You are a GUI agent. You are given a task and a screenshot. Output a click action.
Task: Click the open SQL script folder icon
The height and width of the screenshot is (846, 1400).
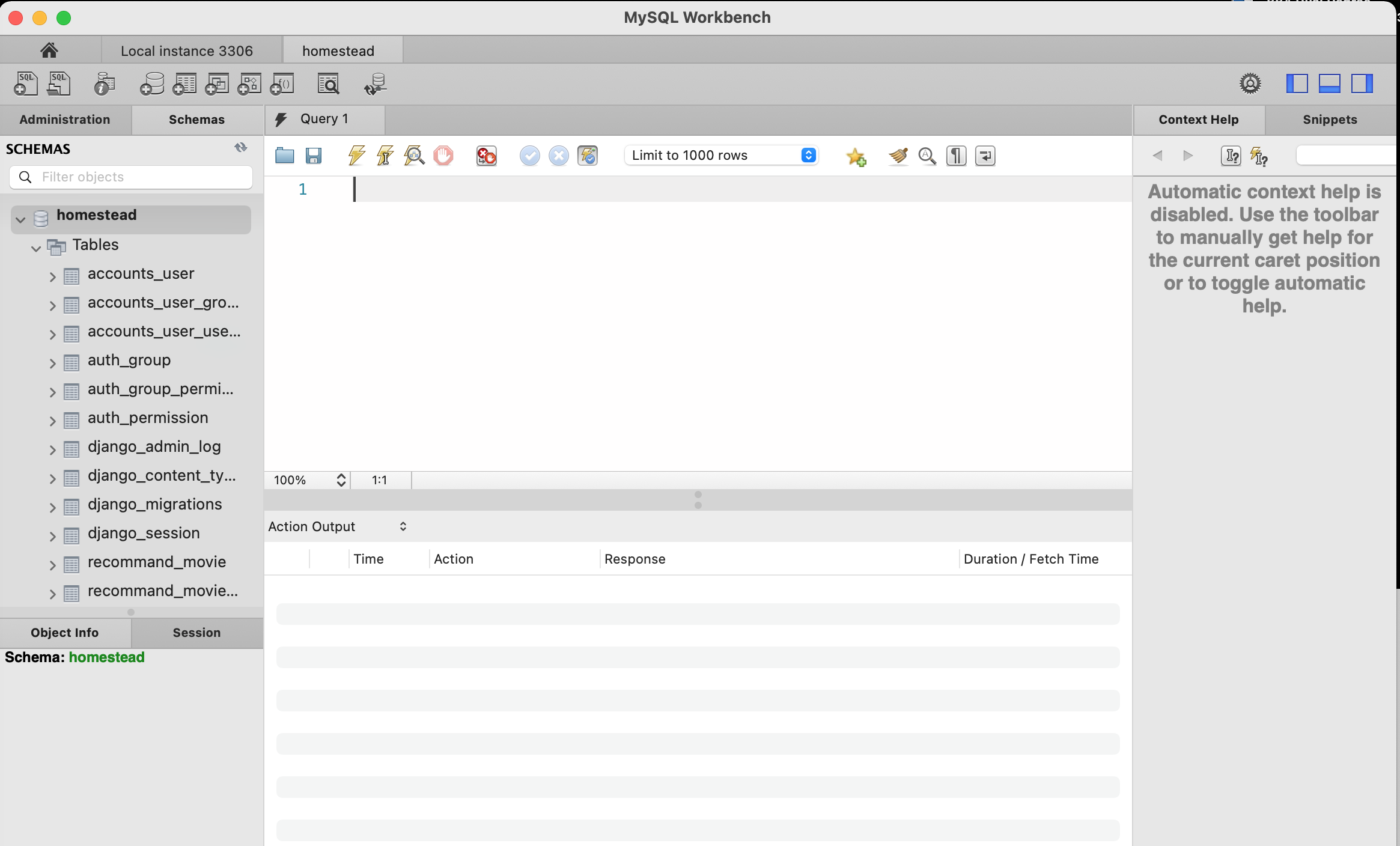pyautogui.click(x=284, y=156)
